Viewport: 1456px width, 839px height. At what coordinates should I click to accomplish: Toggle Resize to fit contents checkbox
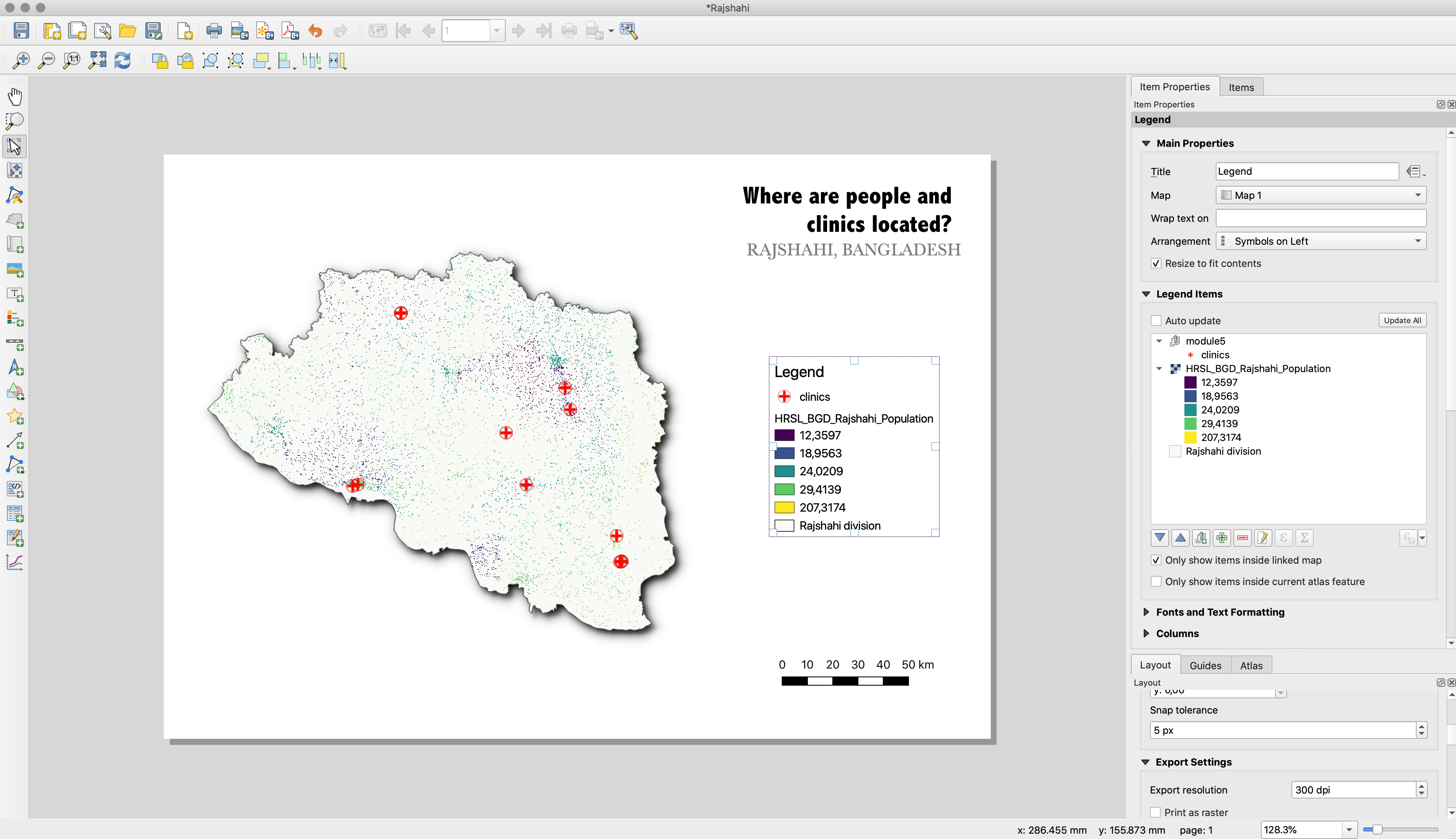[x=1156, y=263]
